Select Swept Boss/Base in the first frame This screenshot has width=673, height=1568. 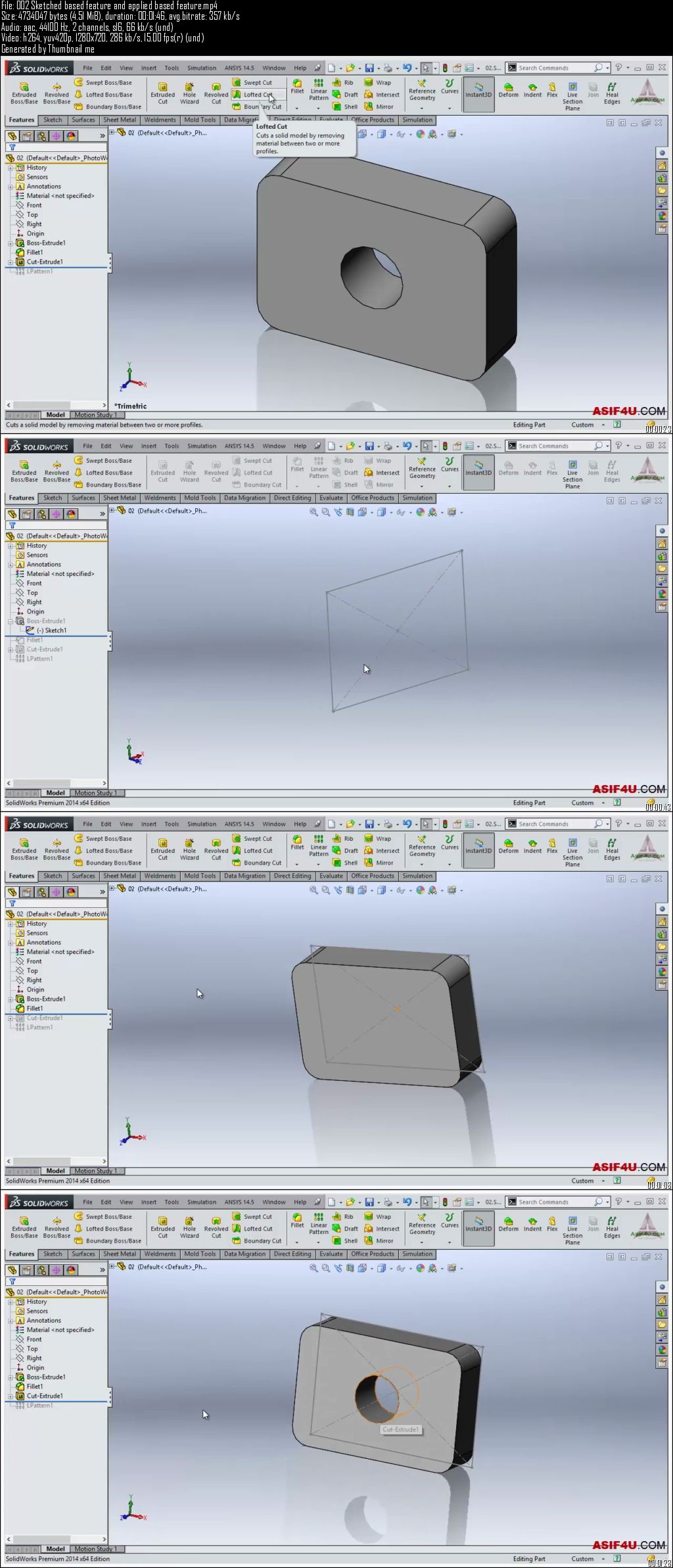[103, 83]
